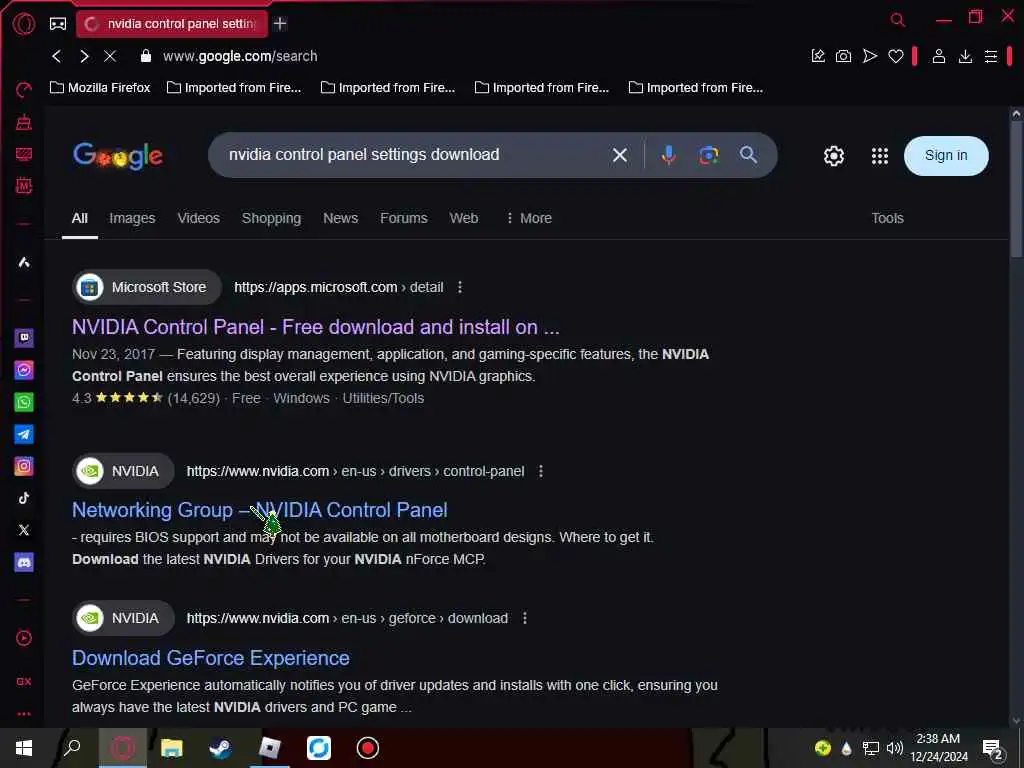Open Download GeForce Experience link

click(x=210, y=658)
